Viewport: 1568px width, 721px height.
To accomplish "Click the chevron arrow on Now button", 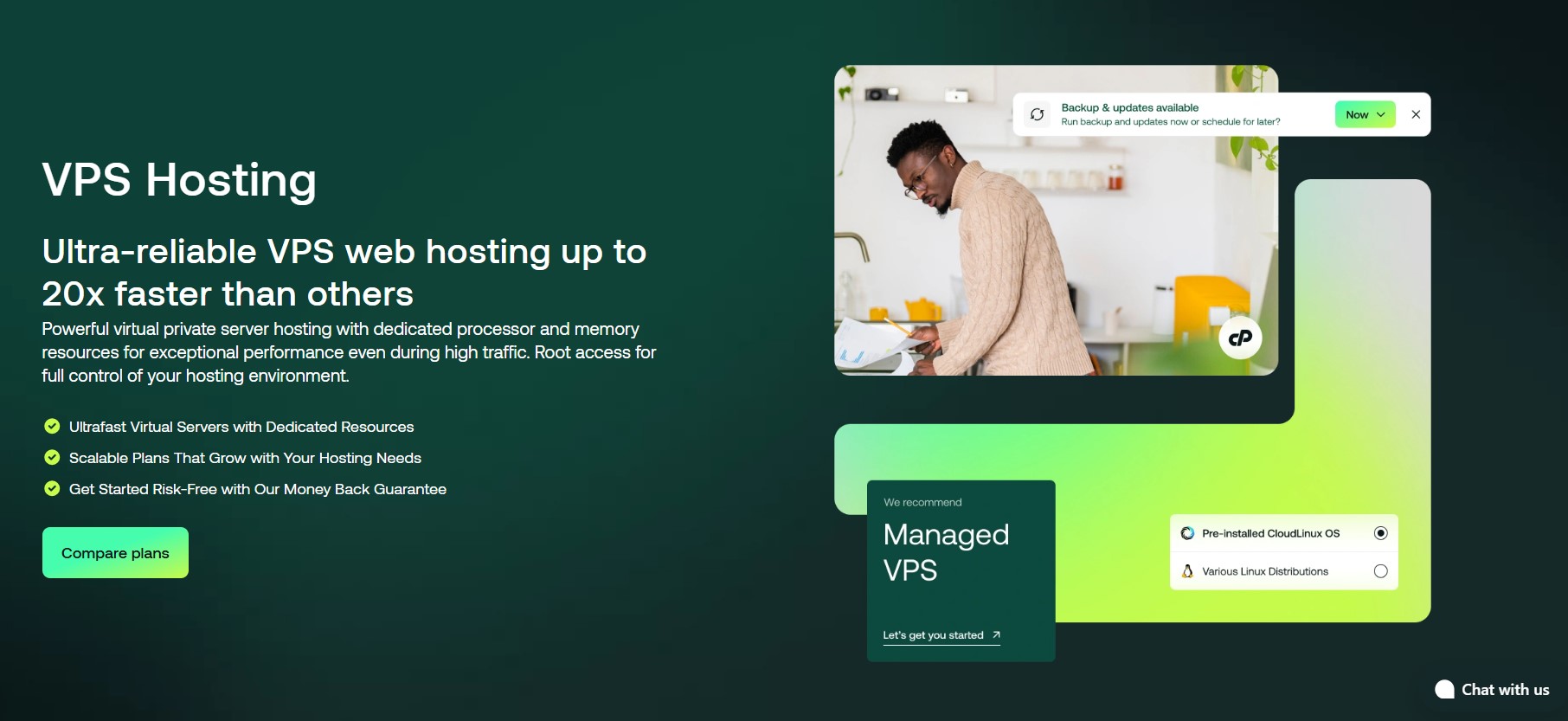I will point(1381,114).
